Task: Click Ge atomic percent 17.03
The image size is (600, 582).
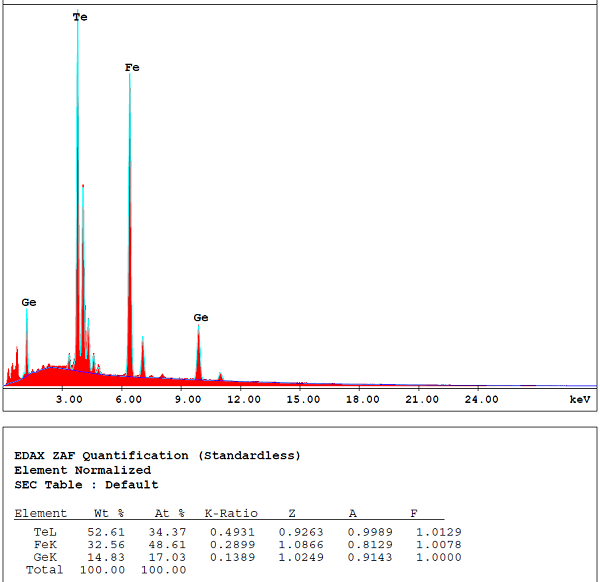Action: (x=167, y=558)
